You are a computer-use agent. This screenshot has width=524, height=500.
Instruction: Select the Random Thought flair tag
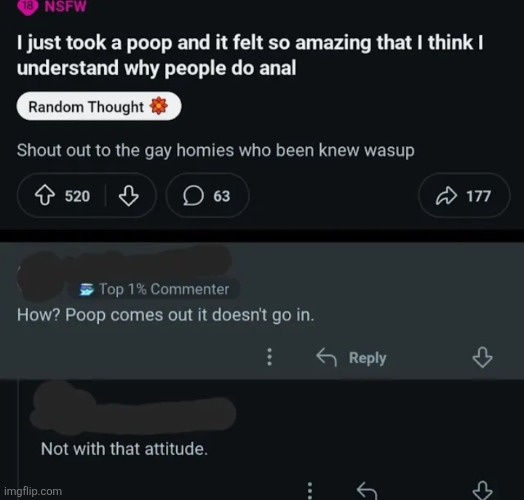click(x=99, y=107)
